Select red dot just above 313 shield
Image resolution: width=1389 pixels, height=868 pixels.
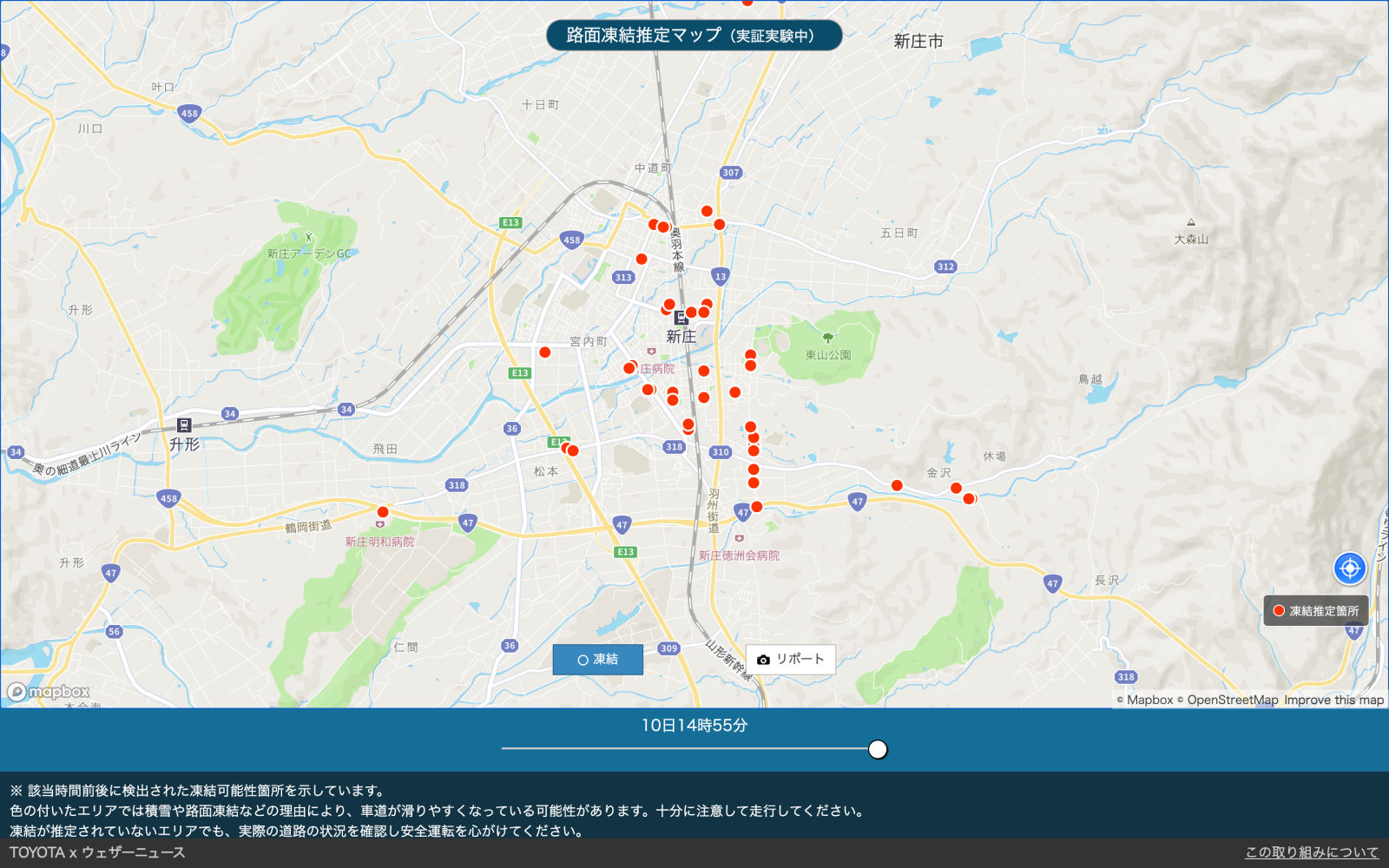tap(642, 260)
